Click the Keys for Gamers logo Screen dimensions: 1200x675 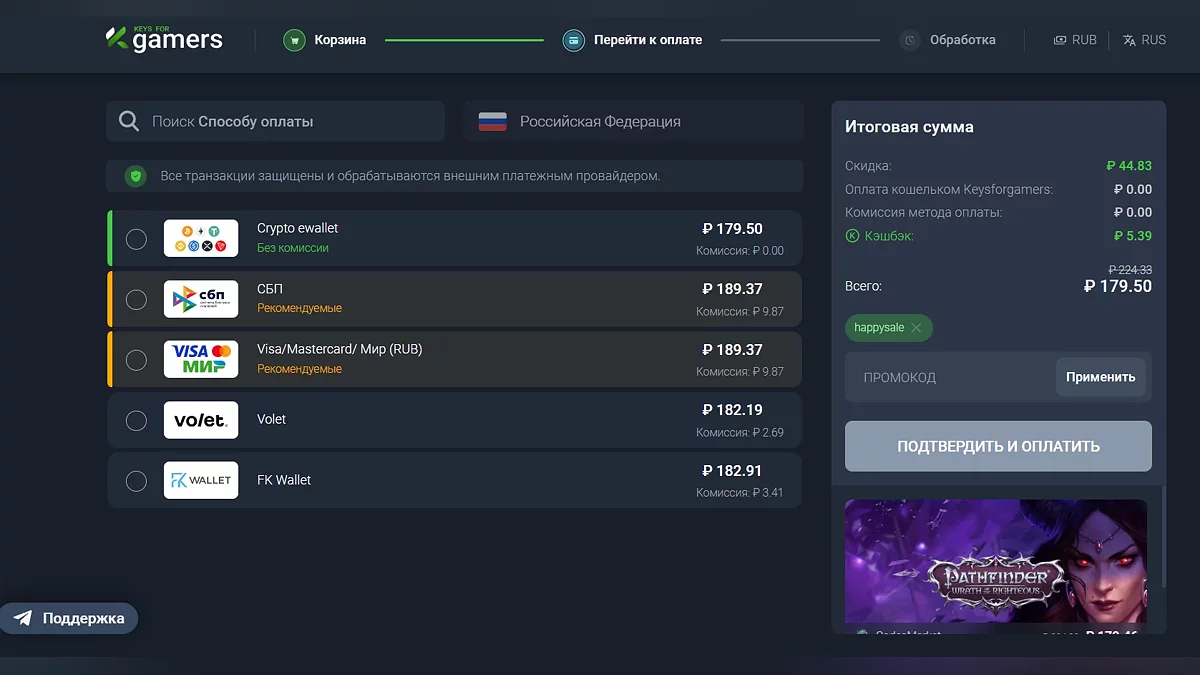point(164,40)
